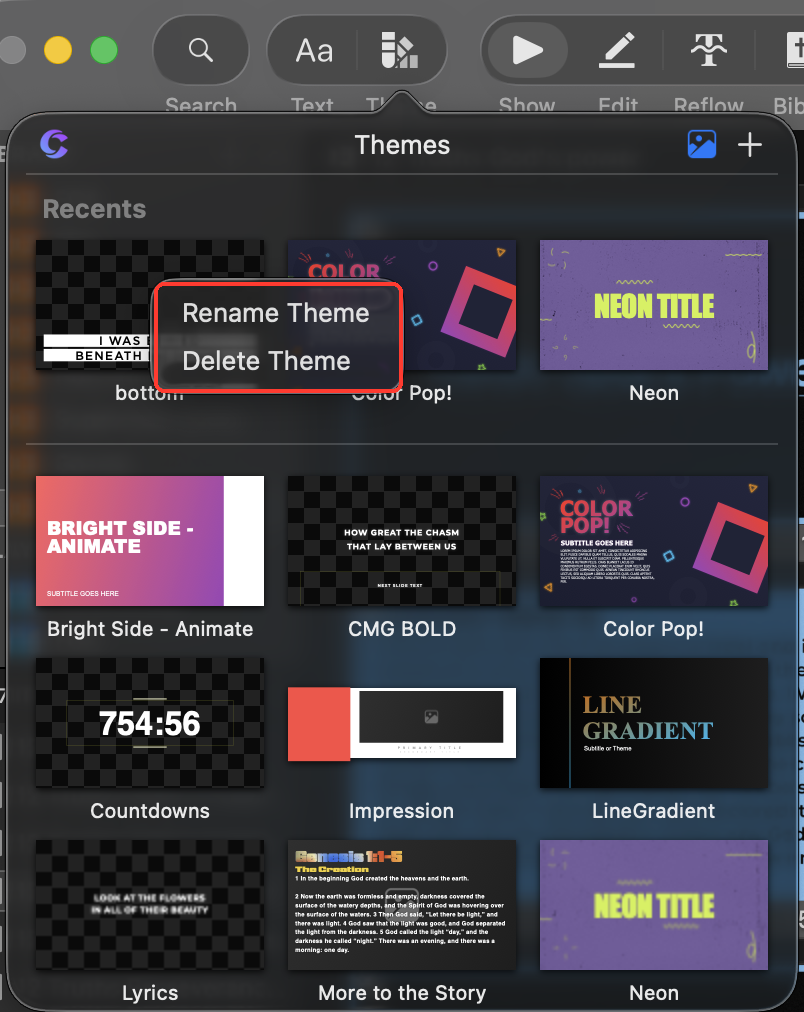This screenshot has height=1012, width=804.
Task: Select the Bright Side - Animate theme thumbnail
Action: 150,541
